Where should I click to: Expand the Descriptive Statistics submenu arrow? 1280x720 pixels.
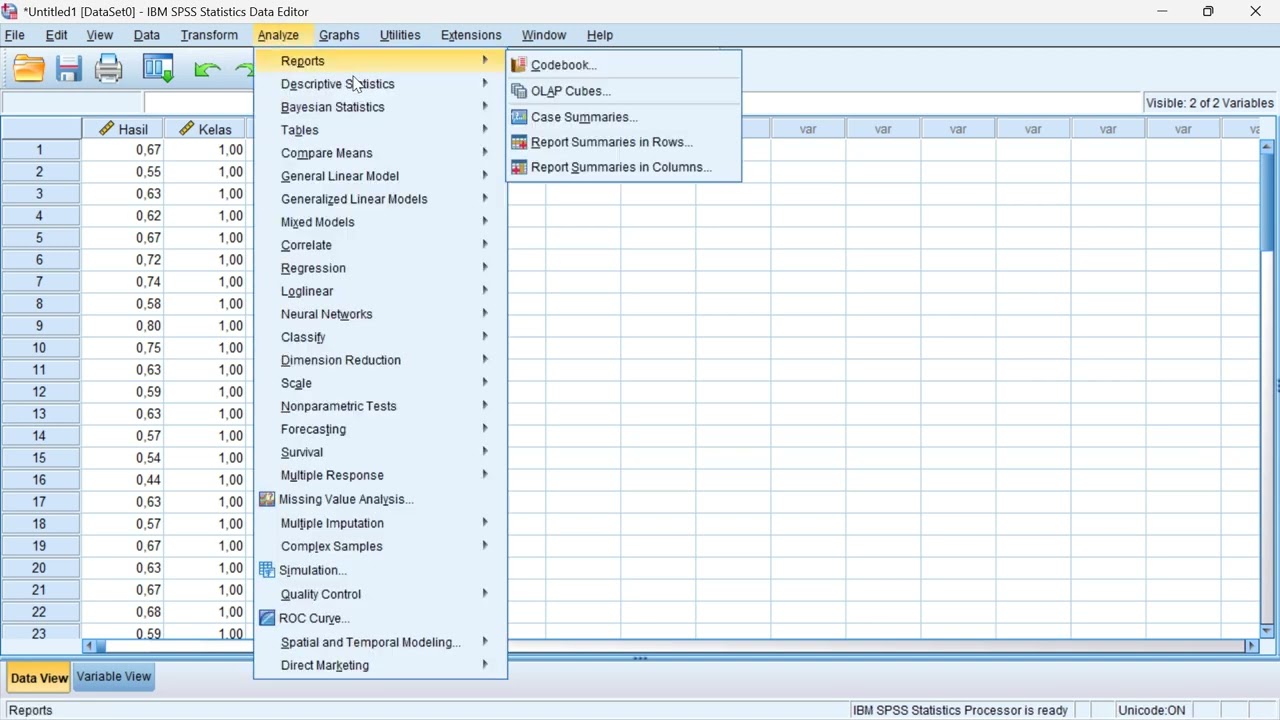[485, 84]
